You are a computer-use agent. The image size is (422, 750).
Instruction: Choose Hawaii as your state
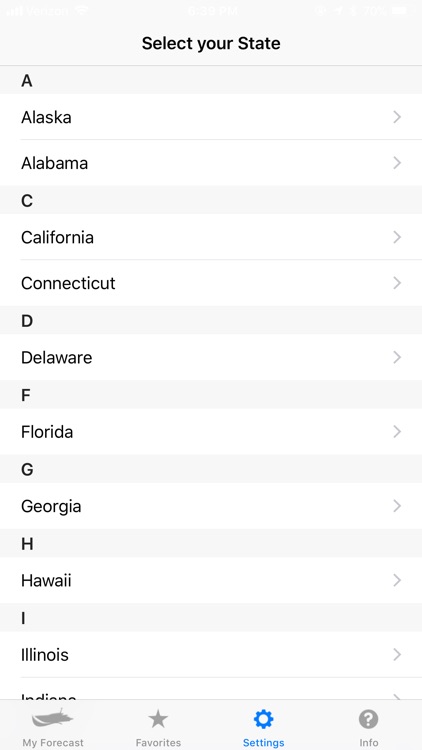click(211, 581)
